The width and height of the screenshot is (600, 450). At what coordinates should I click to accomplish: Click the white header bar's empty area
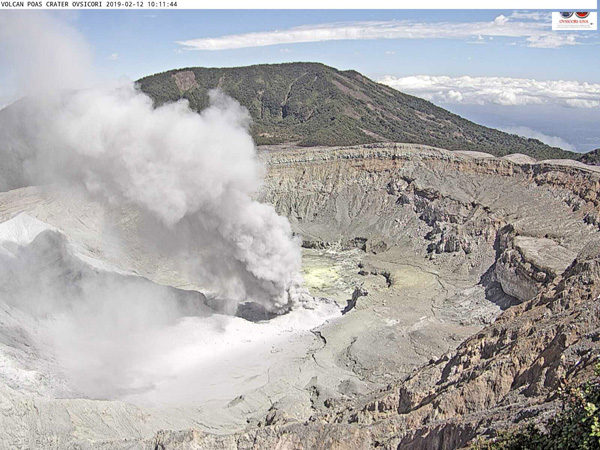coord(380,4)
